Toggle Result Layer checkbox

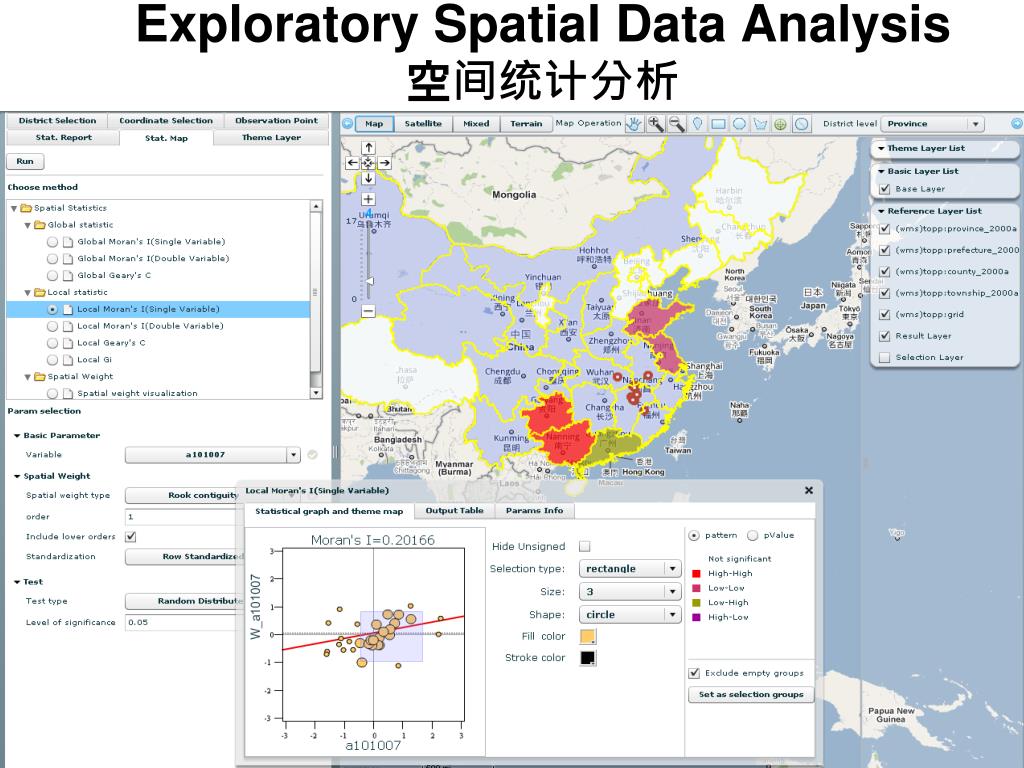click(885, 336)
